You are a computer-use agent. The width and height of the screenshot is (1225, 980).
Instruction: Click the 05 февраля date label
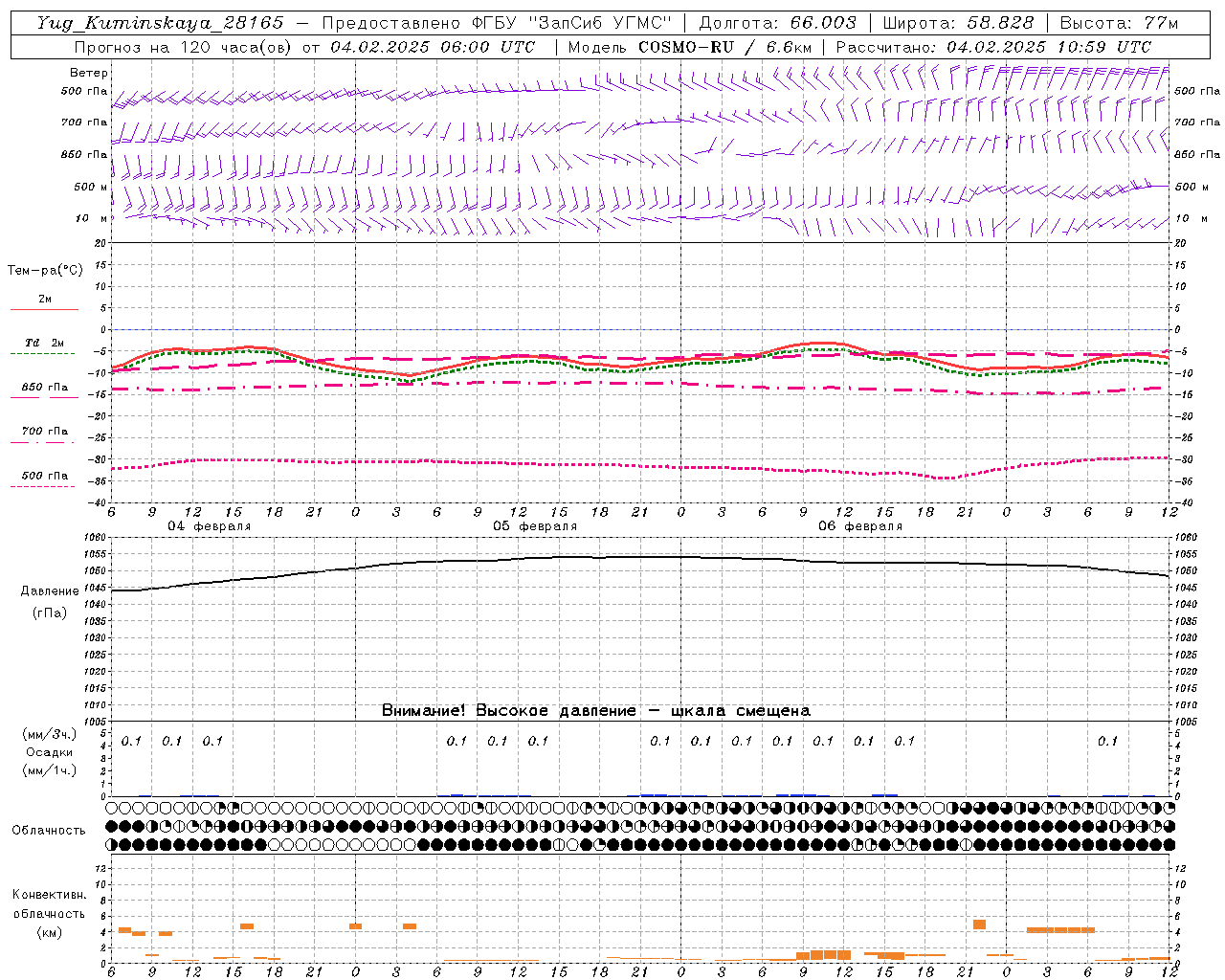[535, 526]
